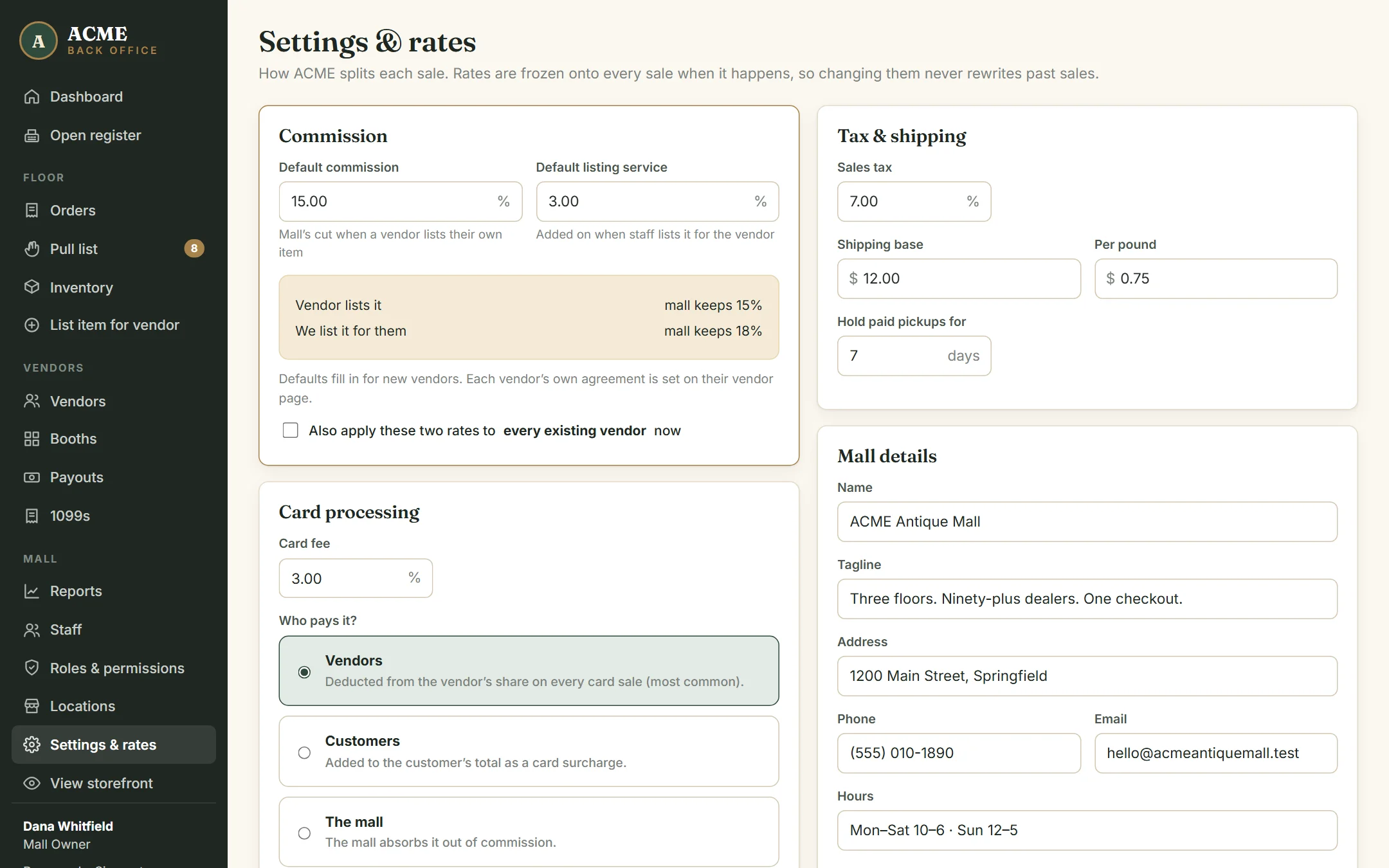The image size is (1389, 868).
Task: Click the Roles & permissions shield icon
Action: 32,667
